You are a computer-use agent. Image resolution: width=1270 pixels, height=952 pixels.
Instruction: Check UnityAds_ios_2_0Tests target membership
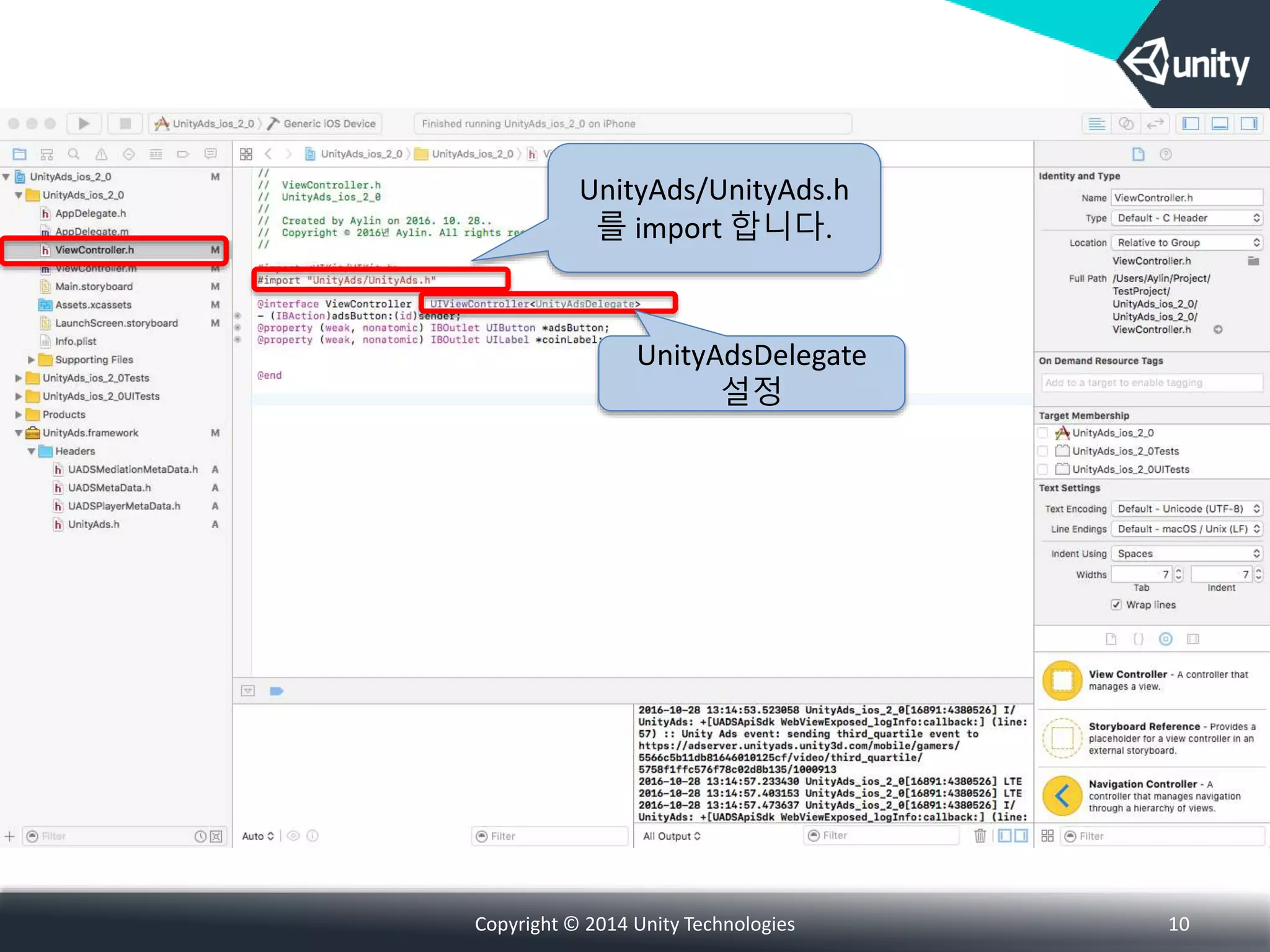click(1043, 451)
